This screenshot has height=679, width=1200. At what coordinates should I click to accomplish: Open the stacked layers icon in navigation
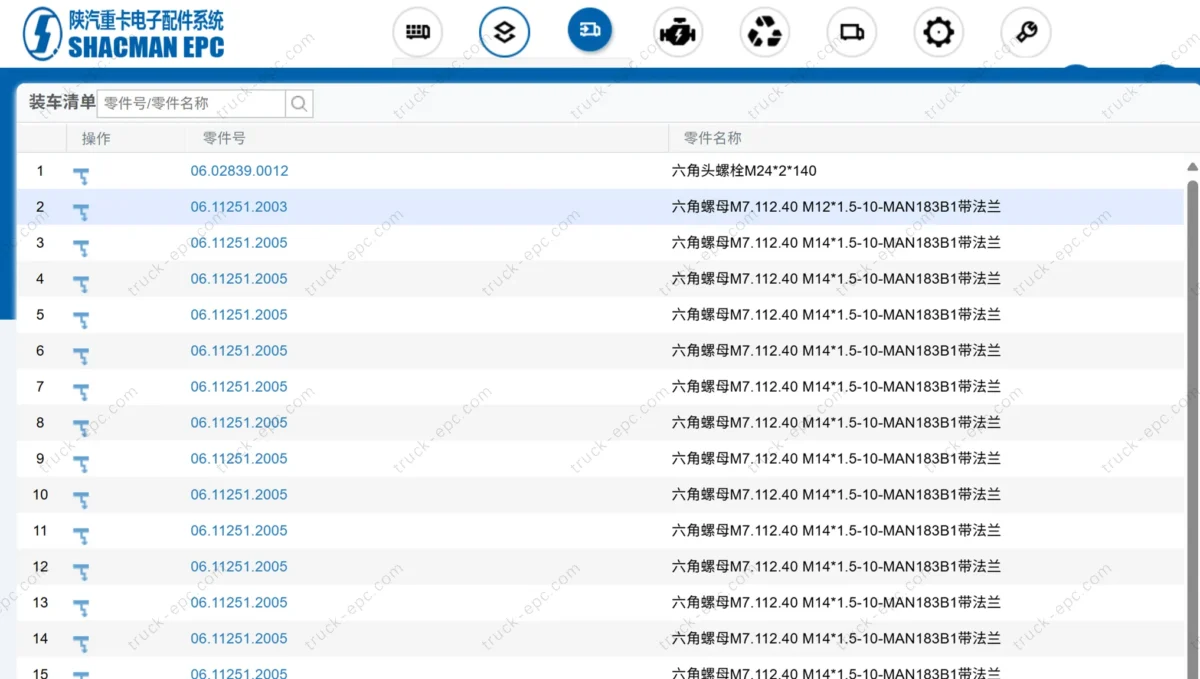pos(505,32)
